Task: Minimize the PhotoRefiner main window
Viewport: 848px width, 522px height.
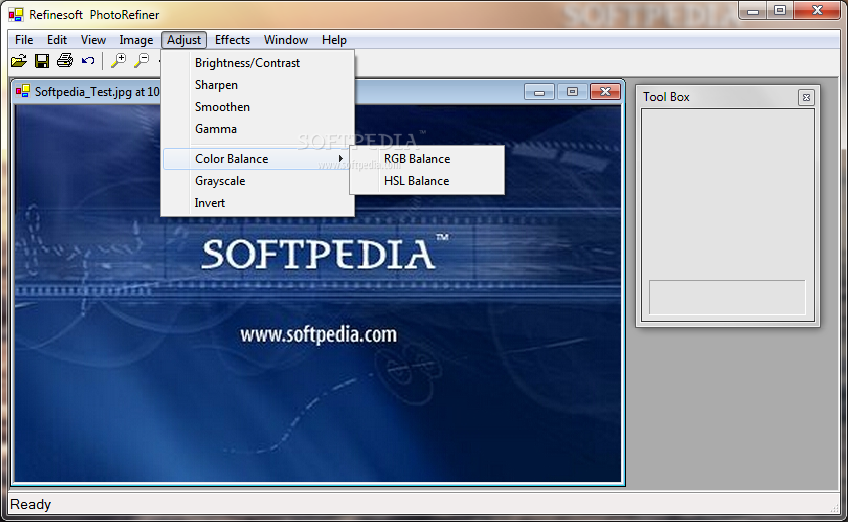Action: point(753,11)
